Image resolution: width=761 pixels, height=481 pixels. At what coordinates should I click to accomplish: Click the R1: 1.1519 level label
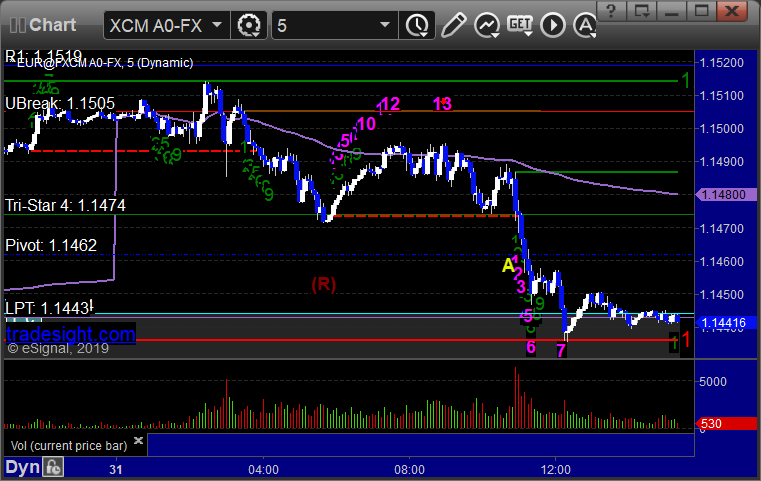coord(44,56)
